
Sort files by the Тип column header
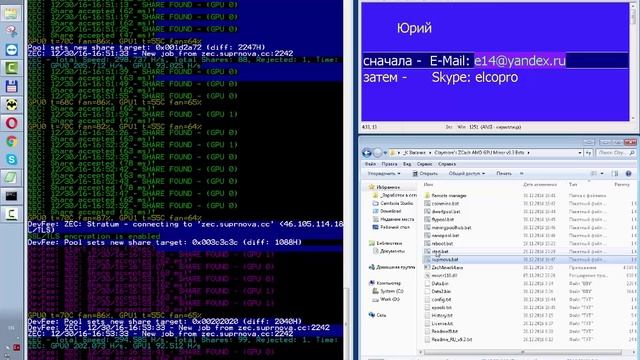point(573,184)
